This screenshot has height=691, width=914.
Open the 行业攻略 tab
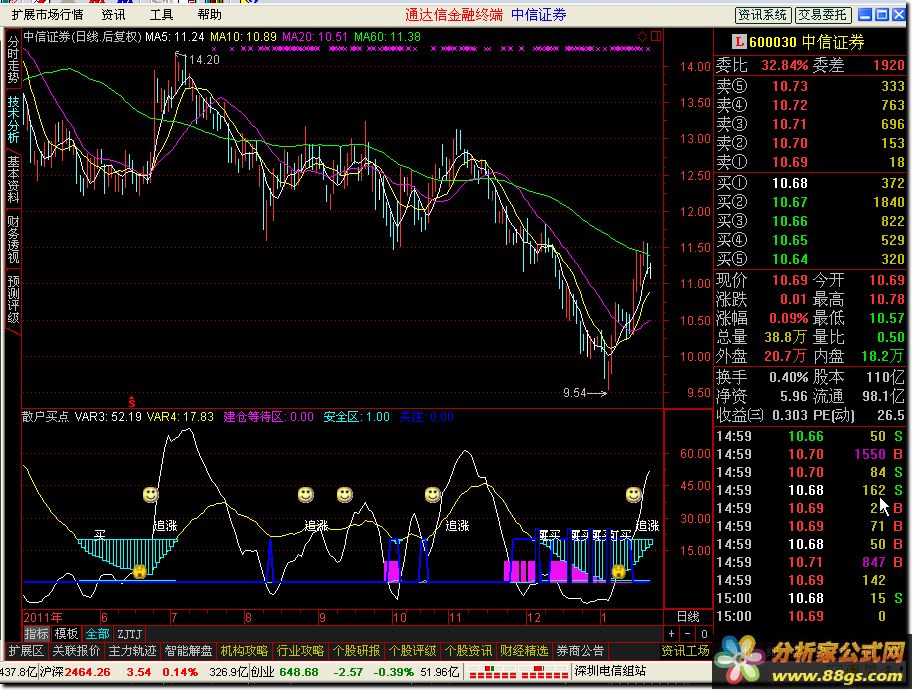coord(300,650)
